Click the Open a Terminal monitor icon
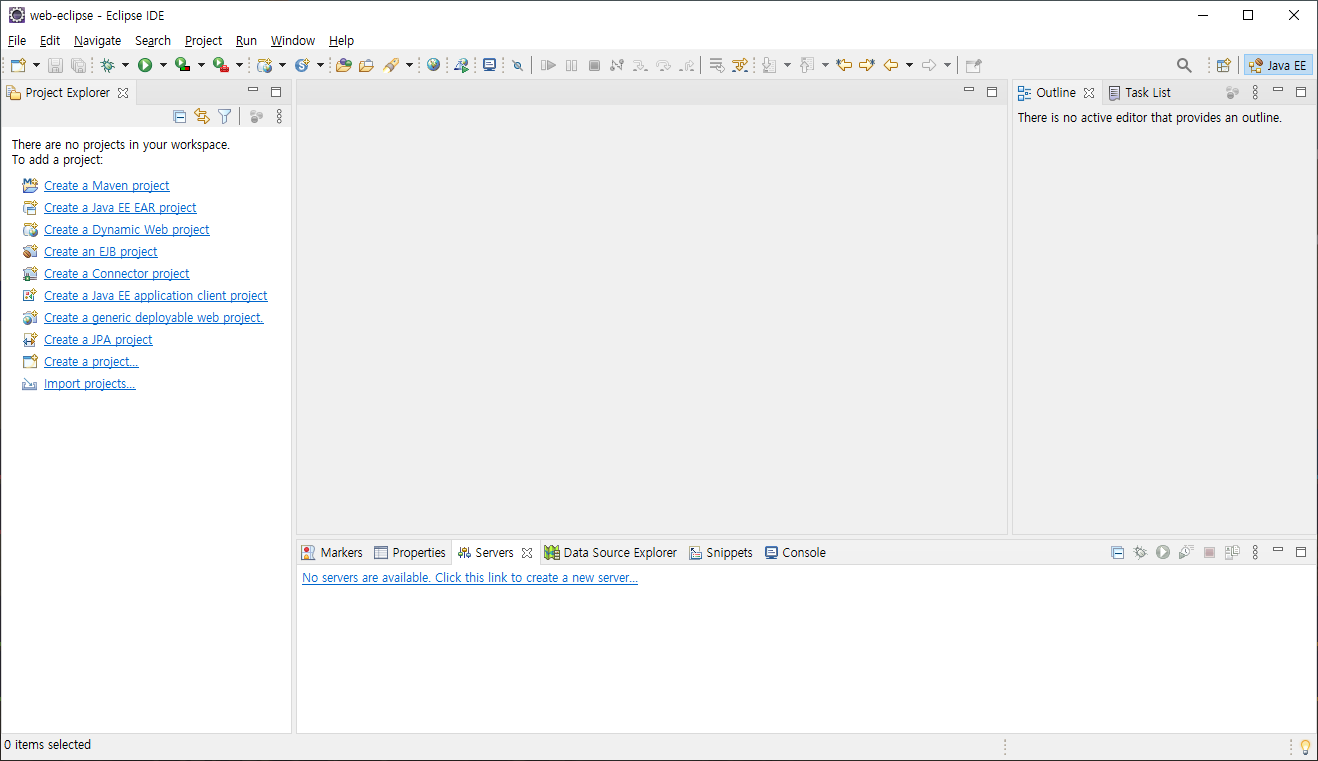Screen dimensions: 1318x761 (x=489, y=65)
